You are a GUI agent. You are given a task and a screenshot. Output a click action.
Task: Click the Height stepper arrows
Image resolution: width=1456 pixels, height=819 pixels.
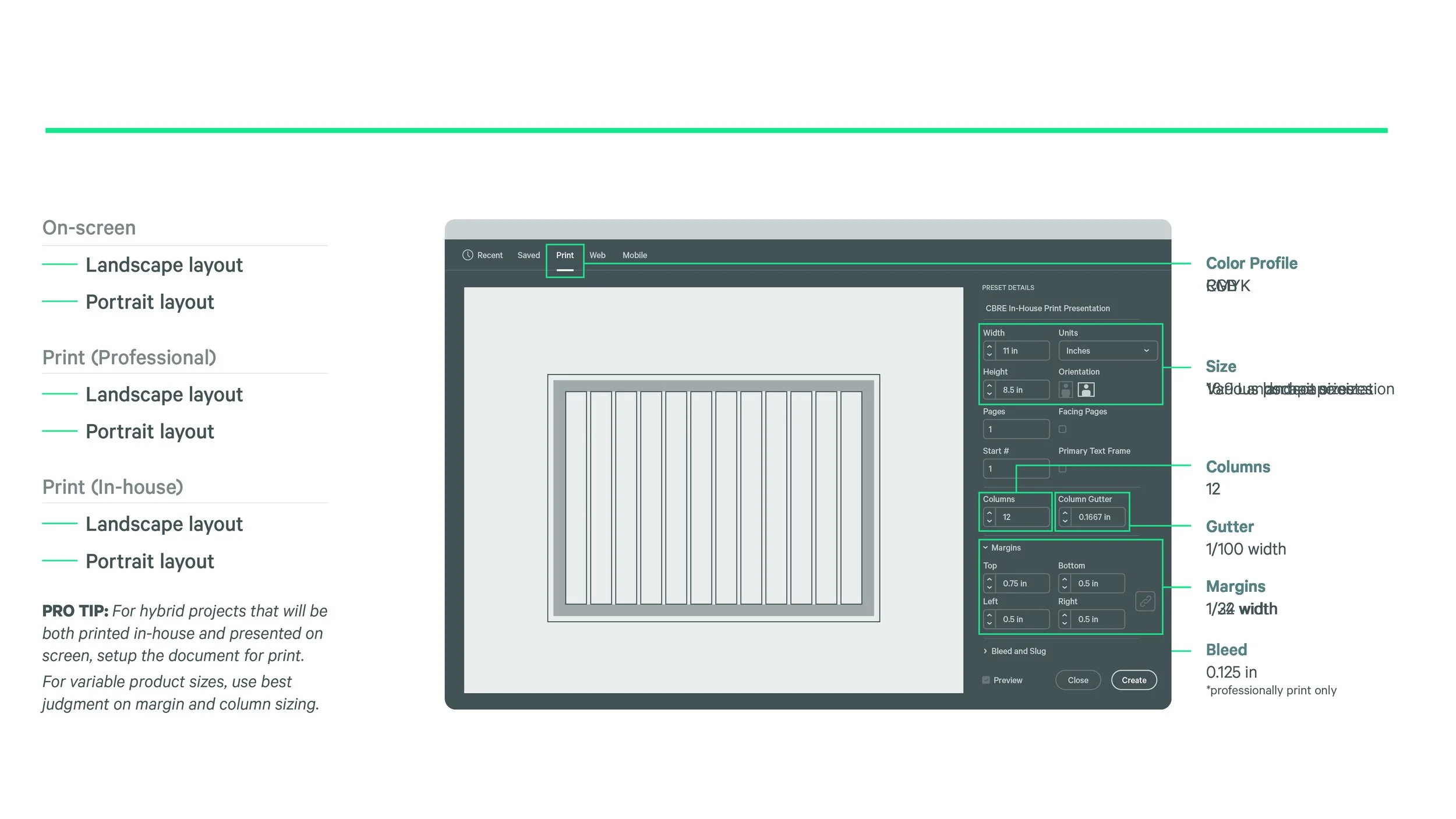989,390
